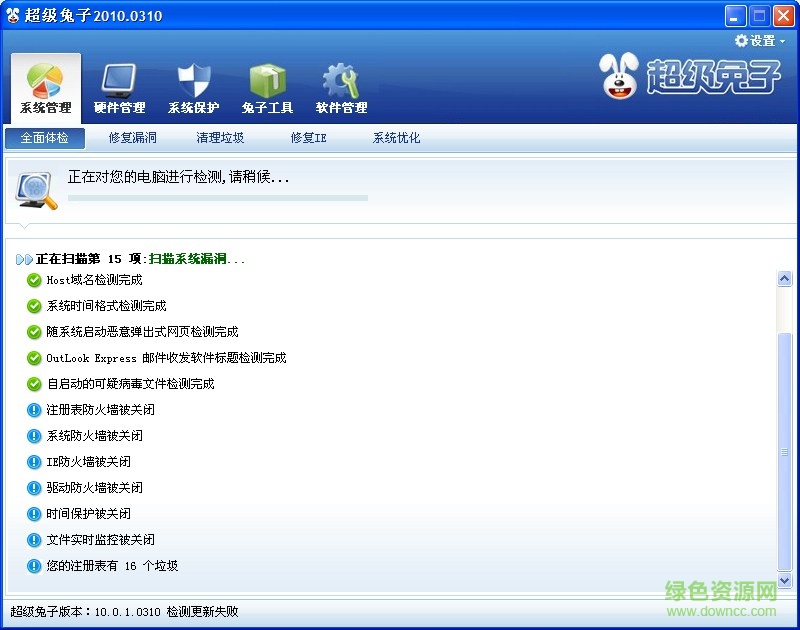
Task: Select the 修复IE tab
Action: [x=307, y=139]
